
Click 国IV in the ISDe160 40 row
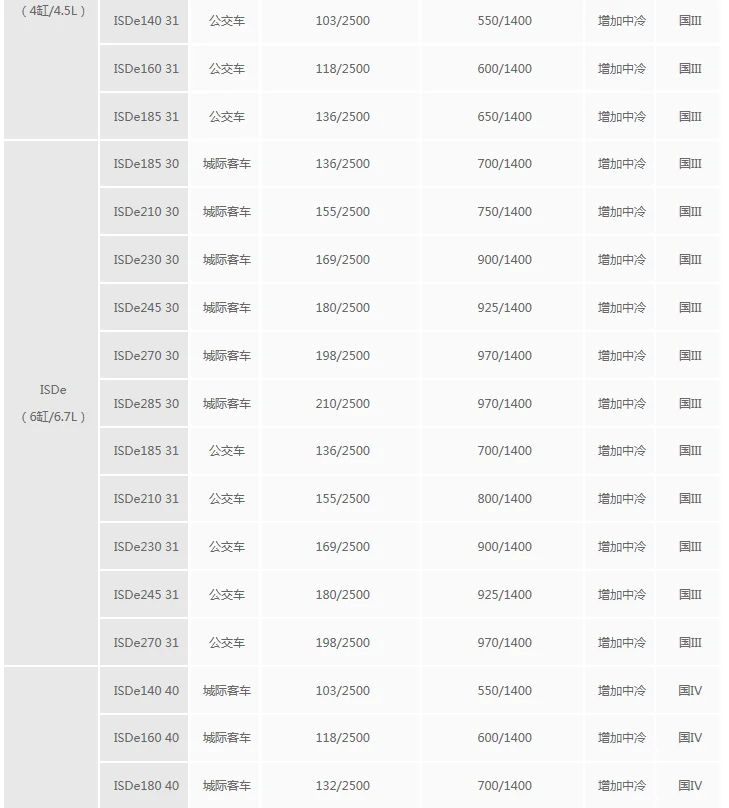[x=690, y=738]
